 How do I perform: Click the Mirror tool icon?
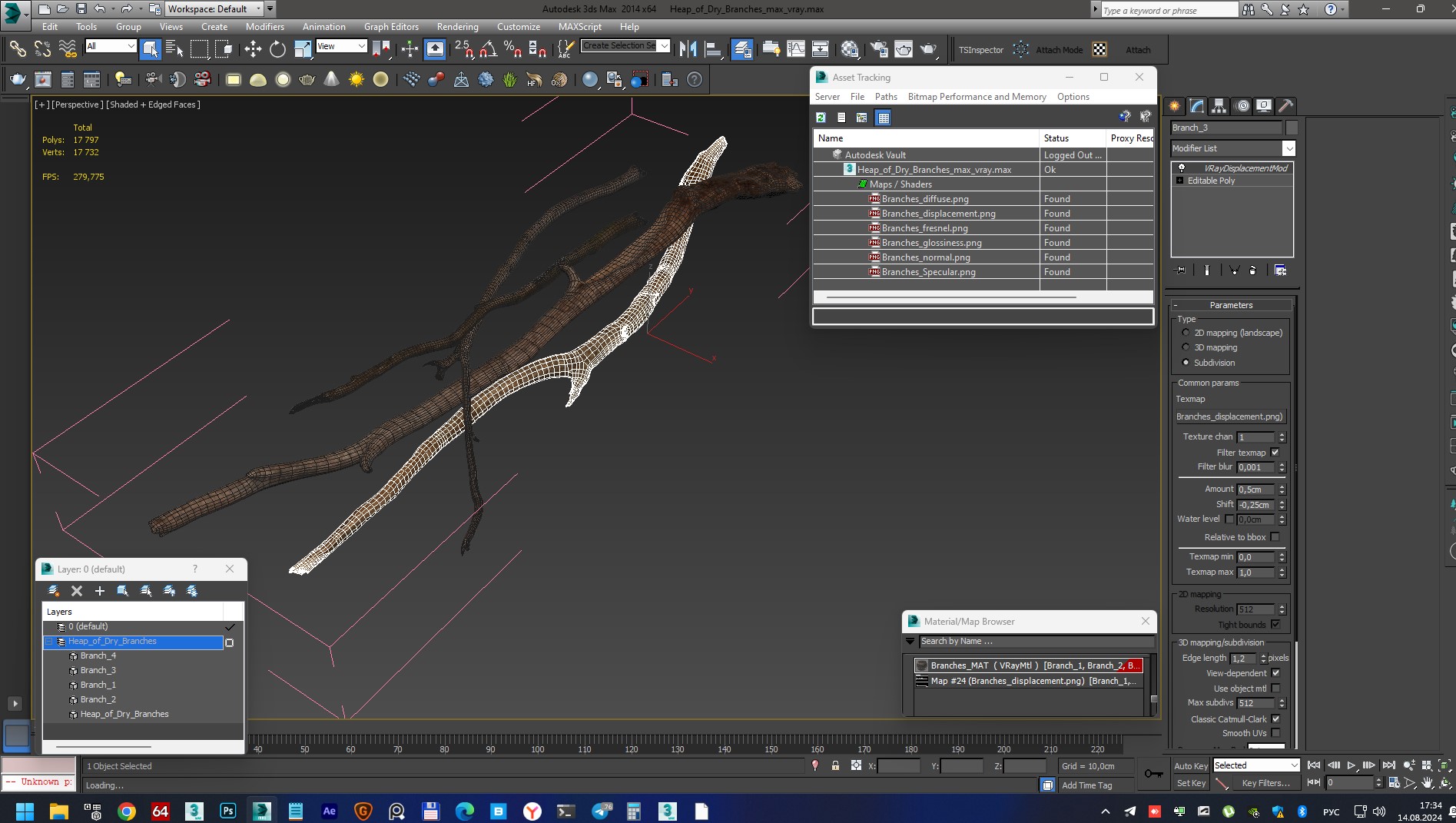tap(688, 49)
